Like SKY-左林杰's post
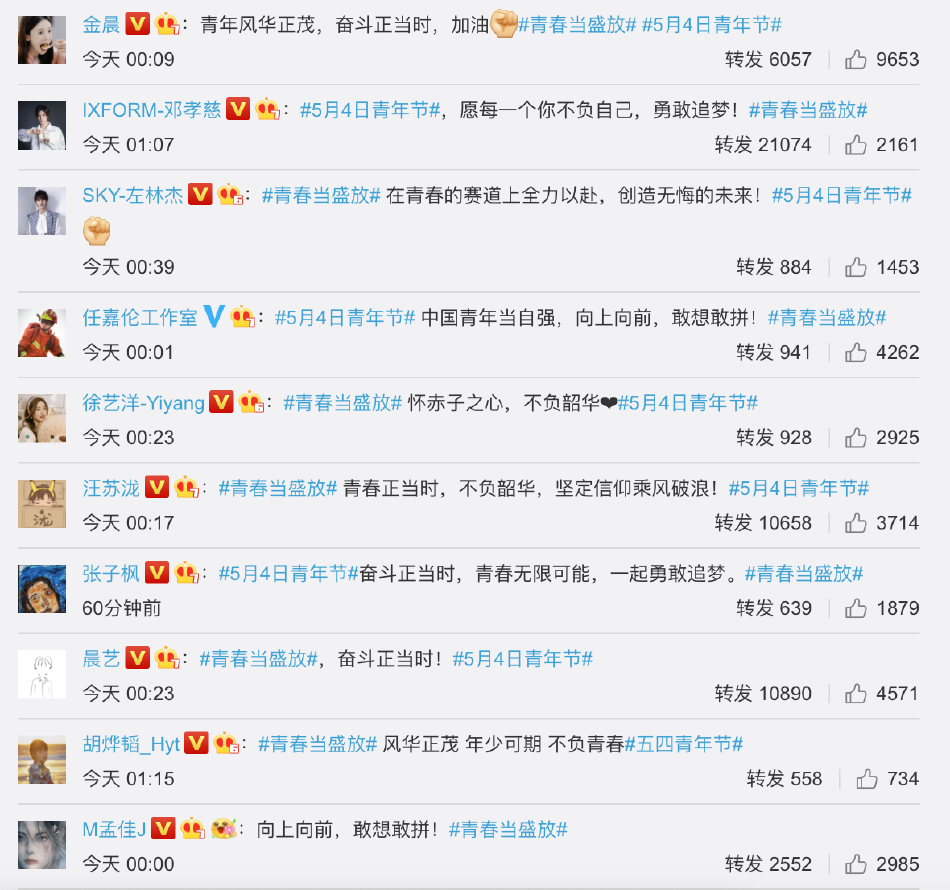950x890 pixels. [x=855, y=267]
